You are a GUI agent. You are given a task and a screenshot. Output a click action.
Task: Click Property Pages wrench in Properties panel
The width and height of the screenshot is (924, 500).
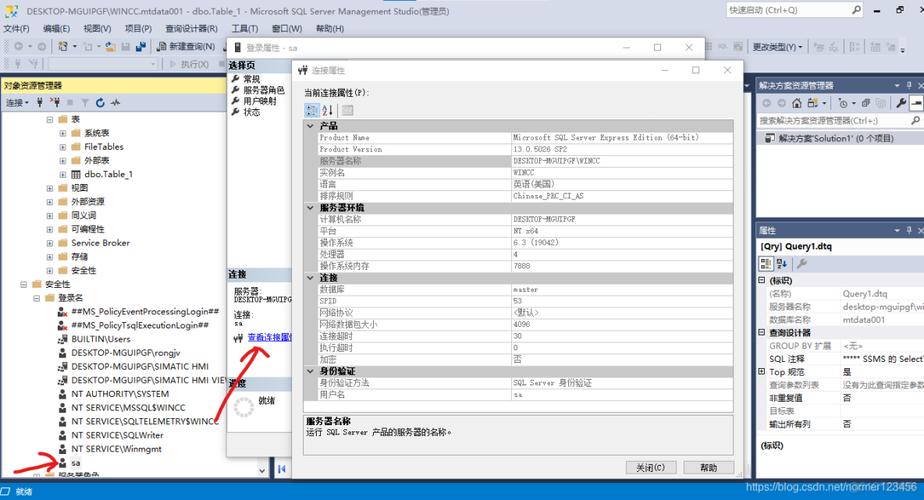(801, 263)
